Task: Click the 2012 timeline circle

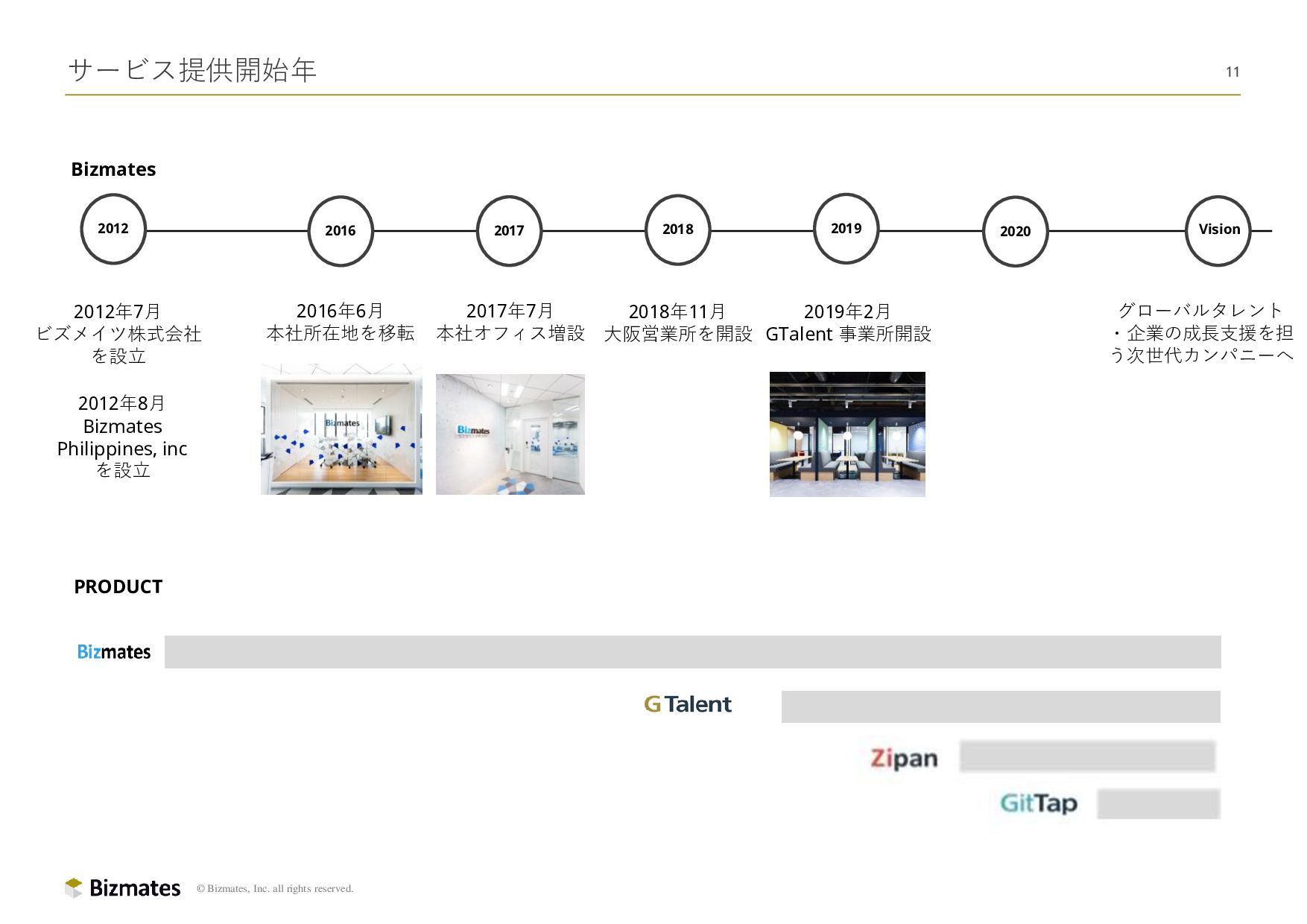Action: point(113,229)
